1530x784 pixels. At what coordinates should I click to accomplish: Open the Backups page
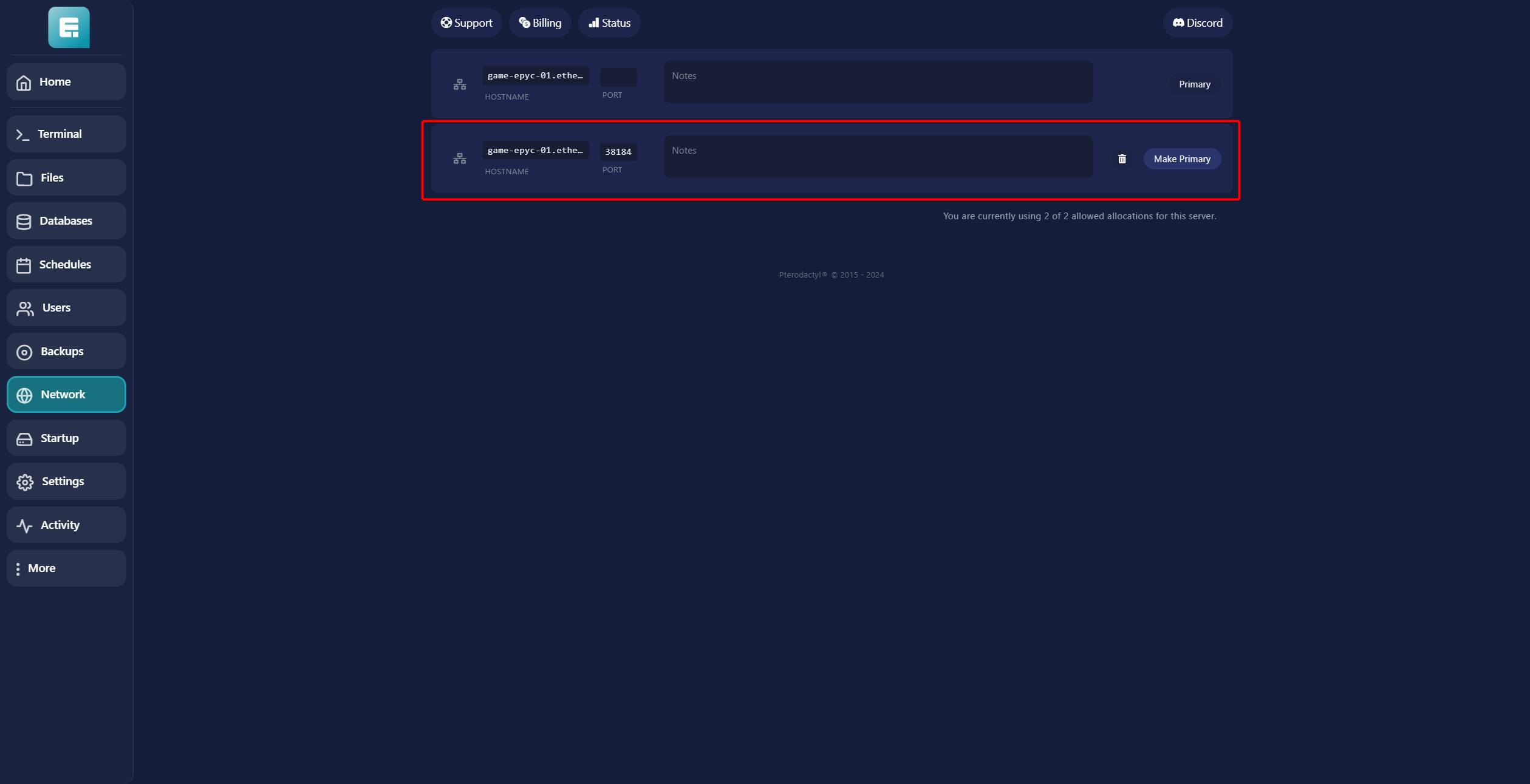point(66,352)
